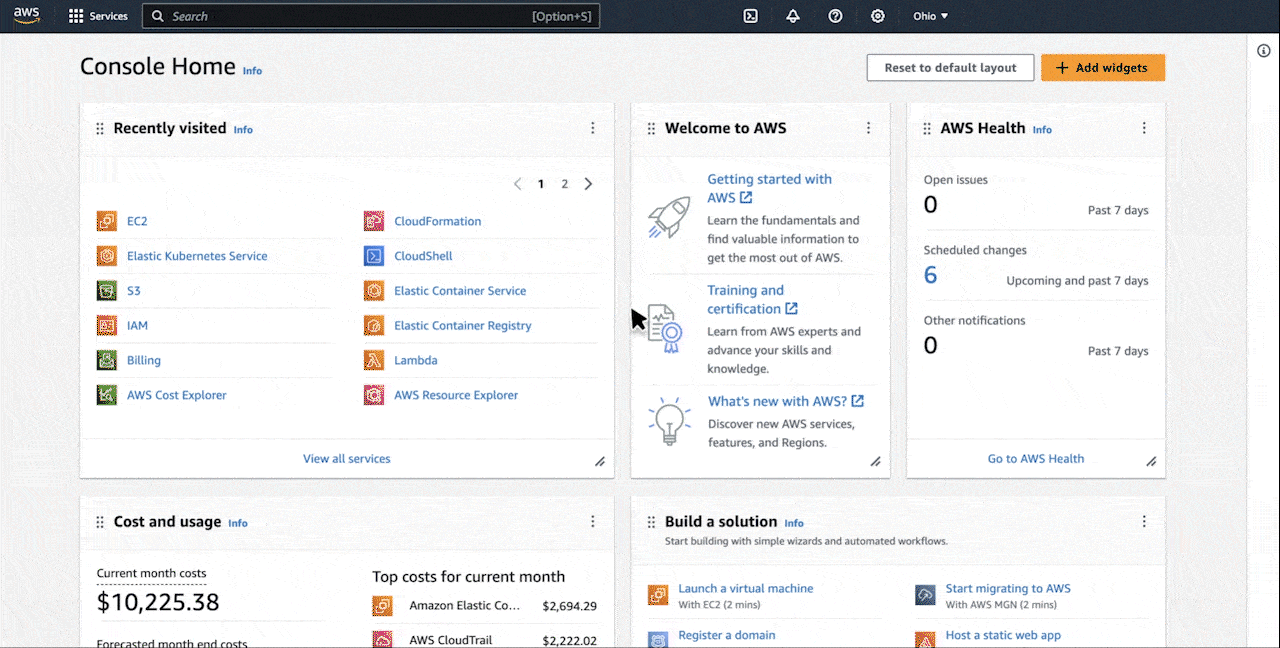Open the Services grid menu

click(98, 16)
